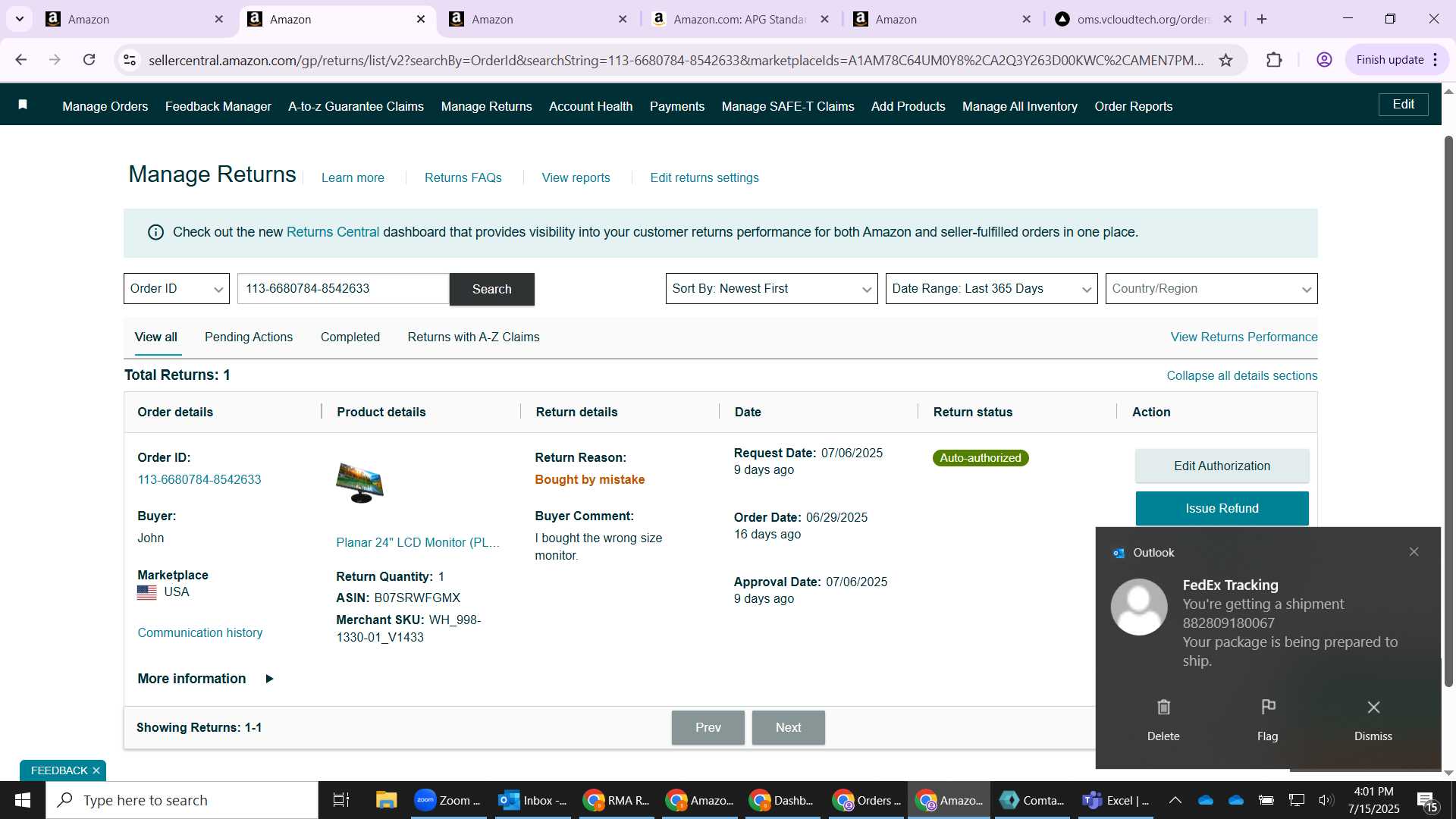Click the Prev pagination button
Image resolution: width=1456 pixels, height=819 pixels.
click(x=708, y=728)
